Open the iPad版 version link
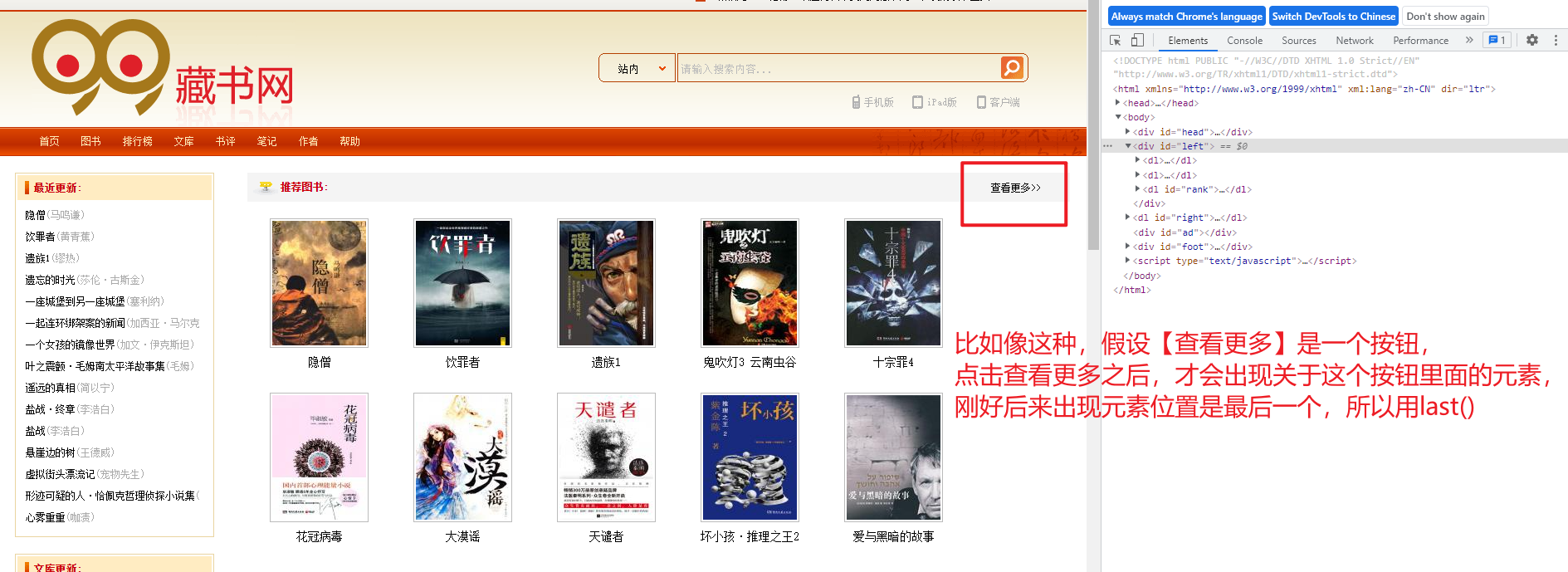This screenshot has width=1568, height=572. point(935,102)
